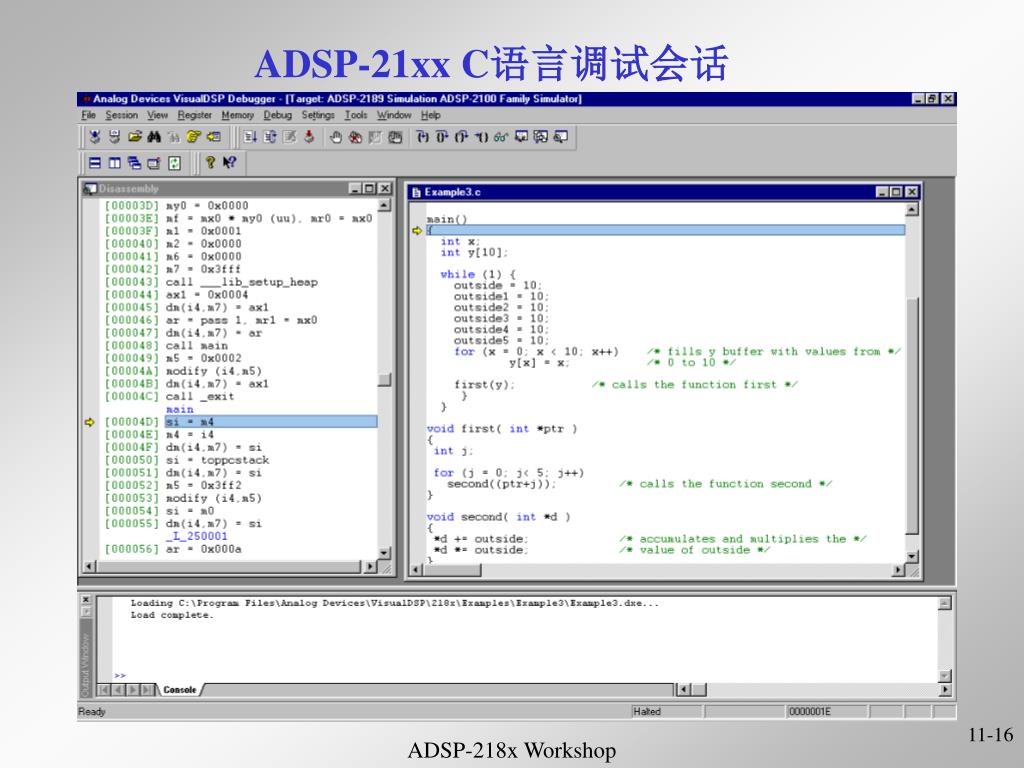Click the console scroll right arrow

[944, 690]
